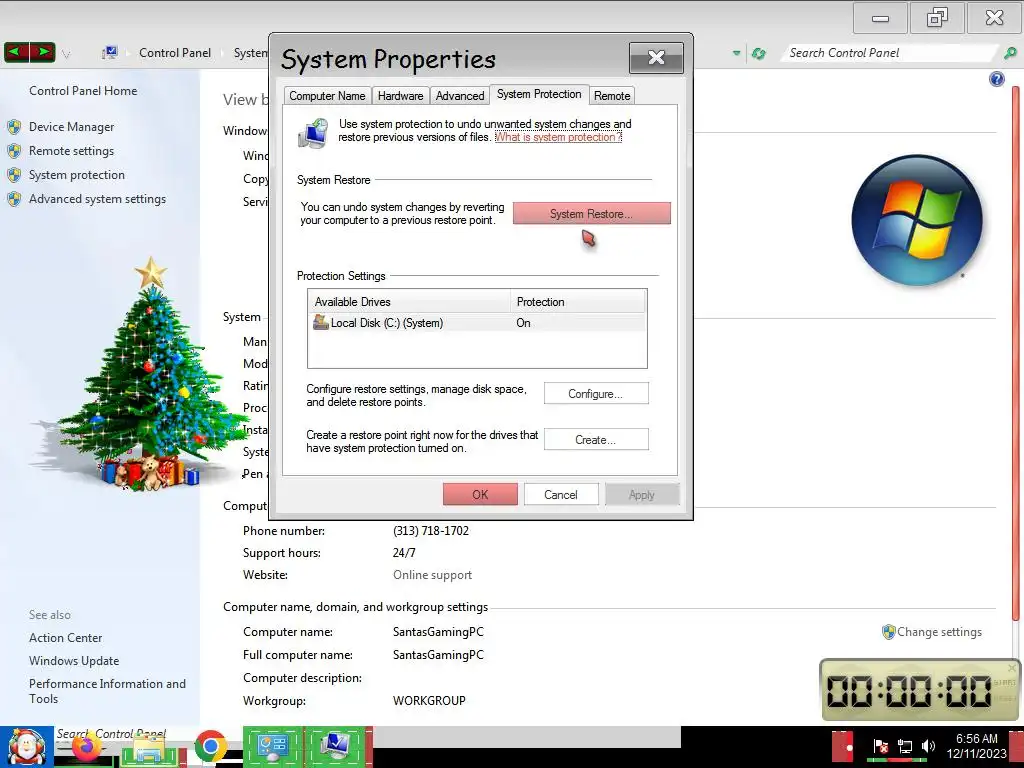The height and width of the screenshot is (768, 1024).
Task: Click the Control Panel taskbar icon
Action: [x=272, y=746]
